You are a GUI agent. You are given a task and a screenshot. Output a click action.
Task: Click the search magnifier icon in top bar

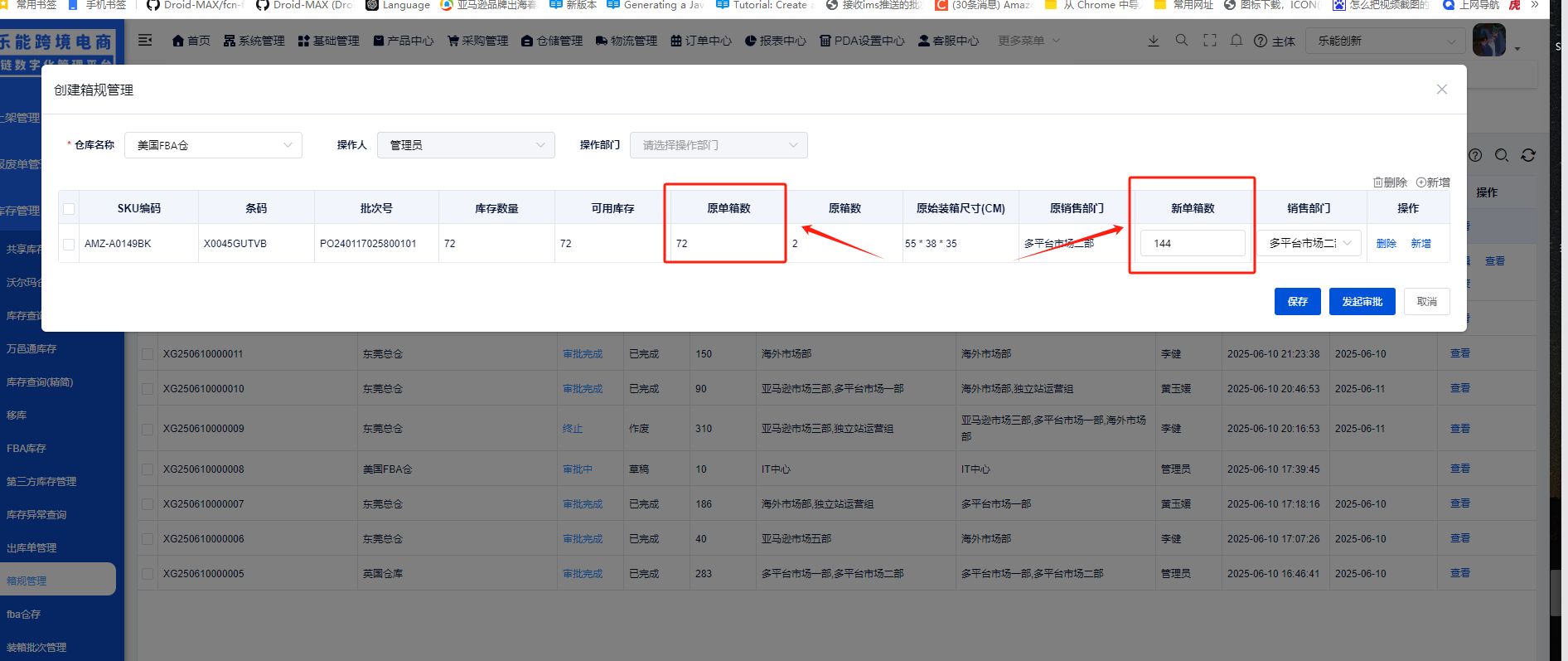coord(1182,40)
